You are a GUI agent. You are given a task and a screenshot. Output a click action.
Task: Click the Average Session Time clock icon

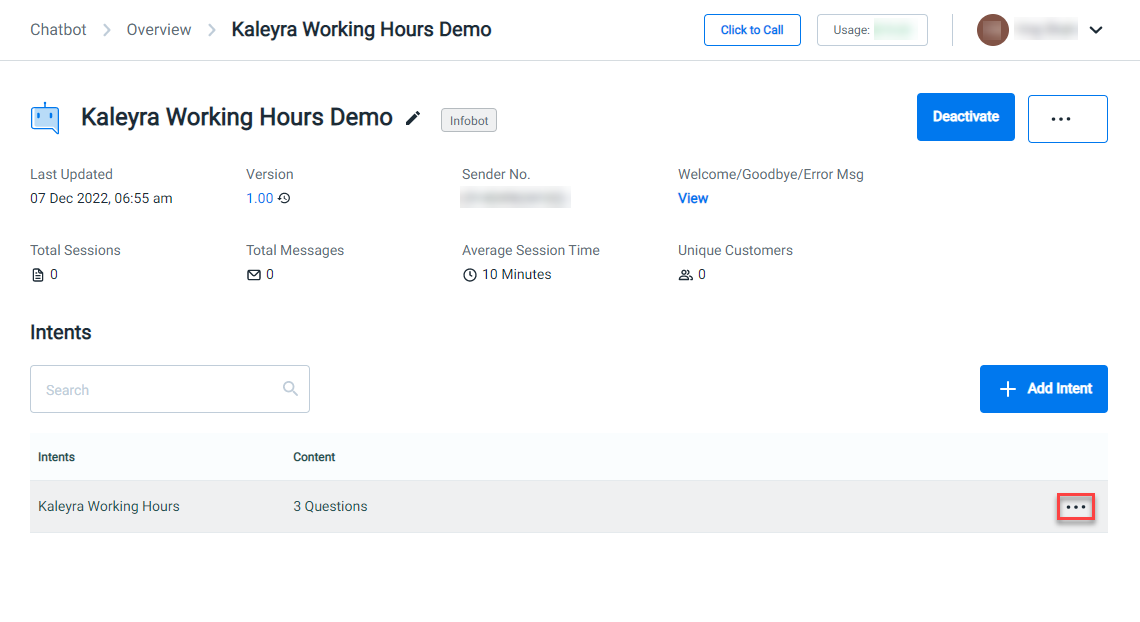pos(470,275)
